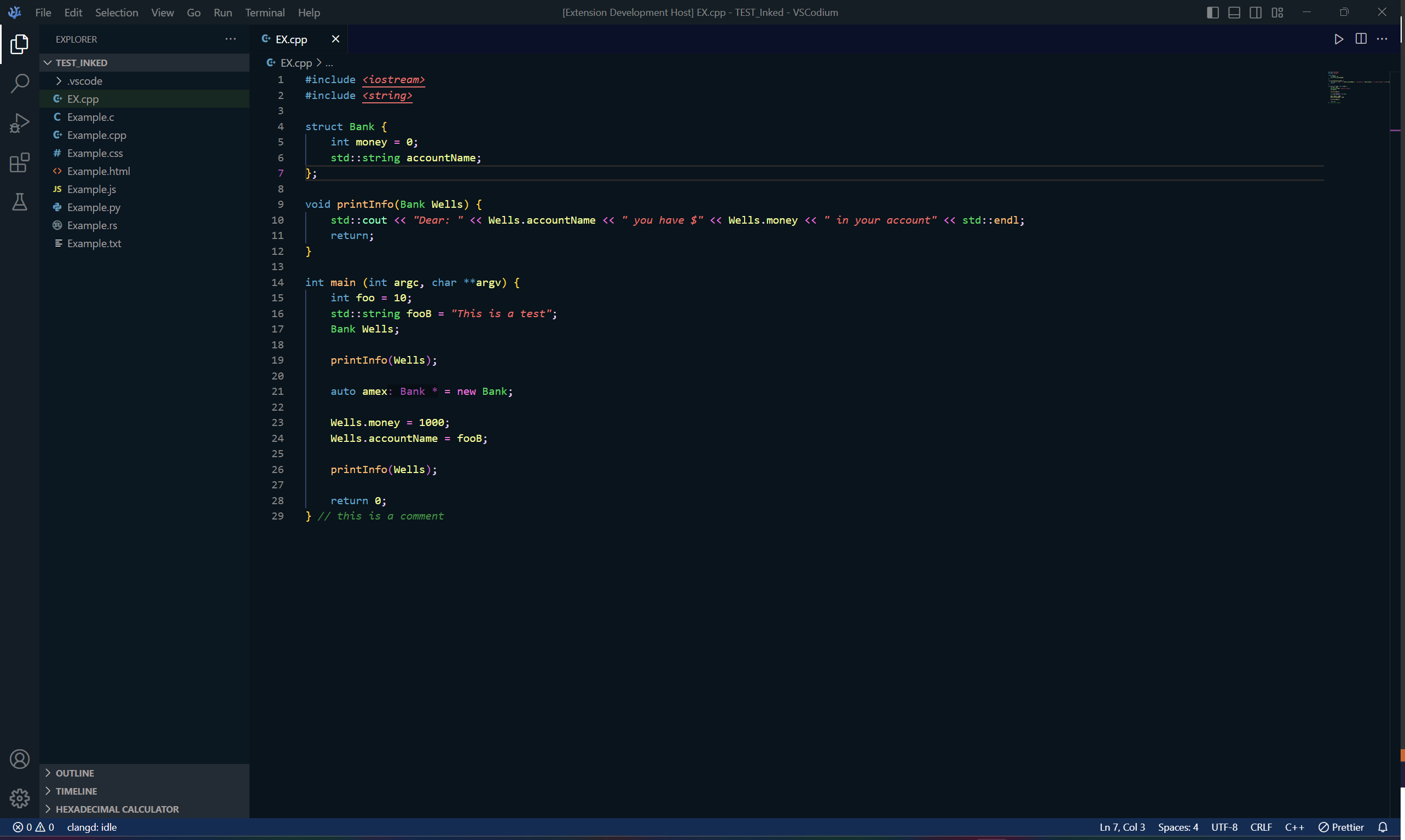Open the breadcrumb ellipsis symbol dropdown
Screen dimensions: 1405x840
pyautogui.click(x=329, y=63)
